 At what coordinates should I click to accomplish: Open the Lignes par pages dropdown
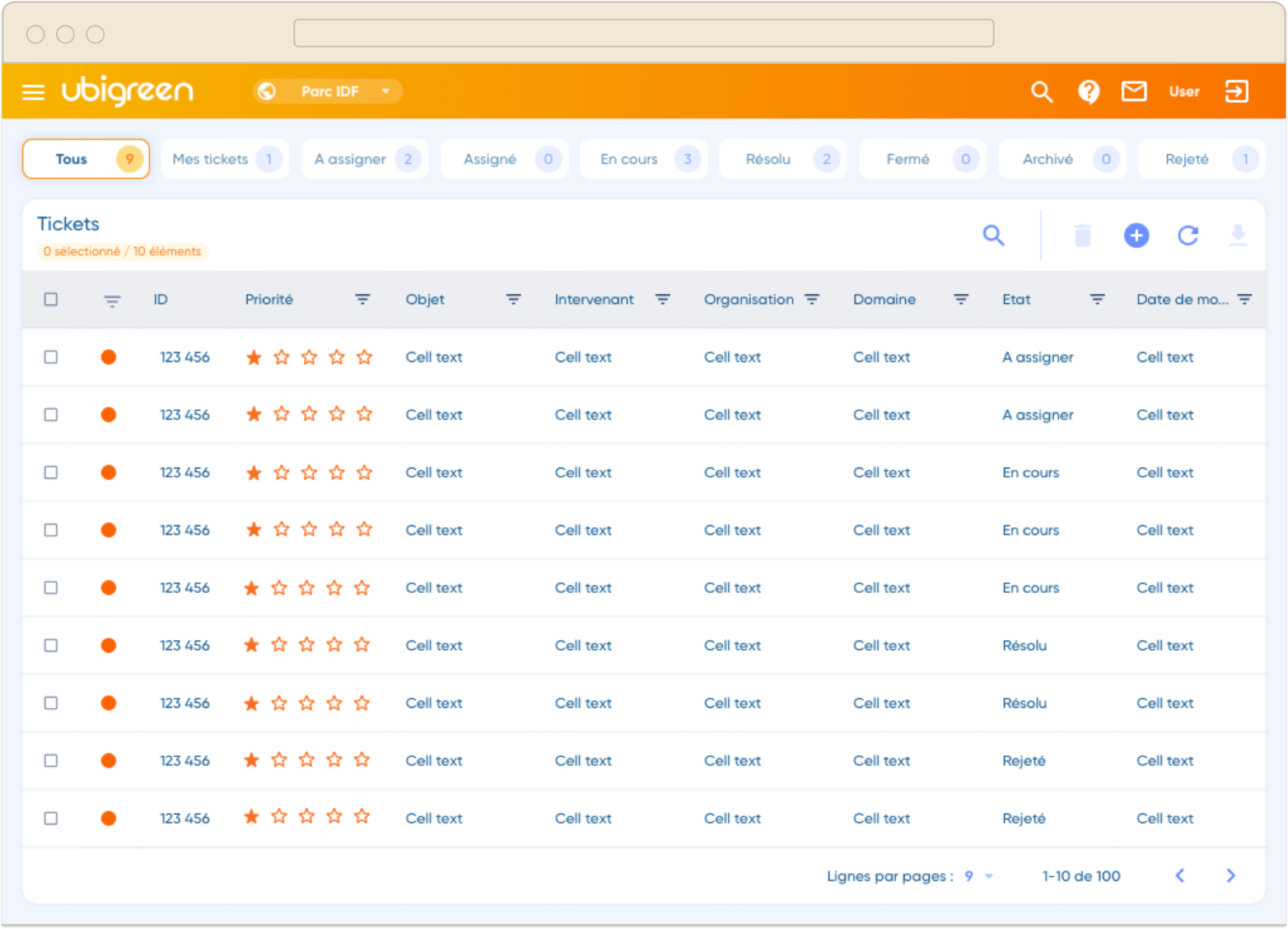pos(979,876)
